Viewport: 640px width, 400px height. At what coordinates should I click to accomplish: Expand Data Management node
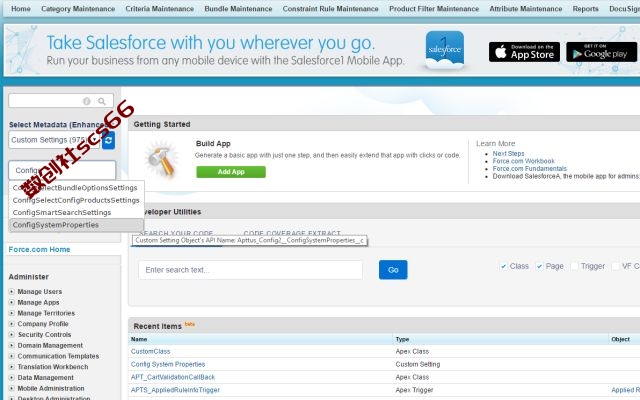click(x=11, y=378)
